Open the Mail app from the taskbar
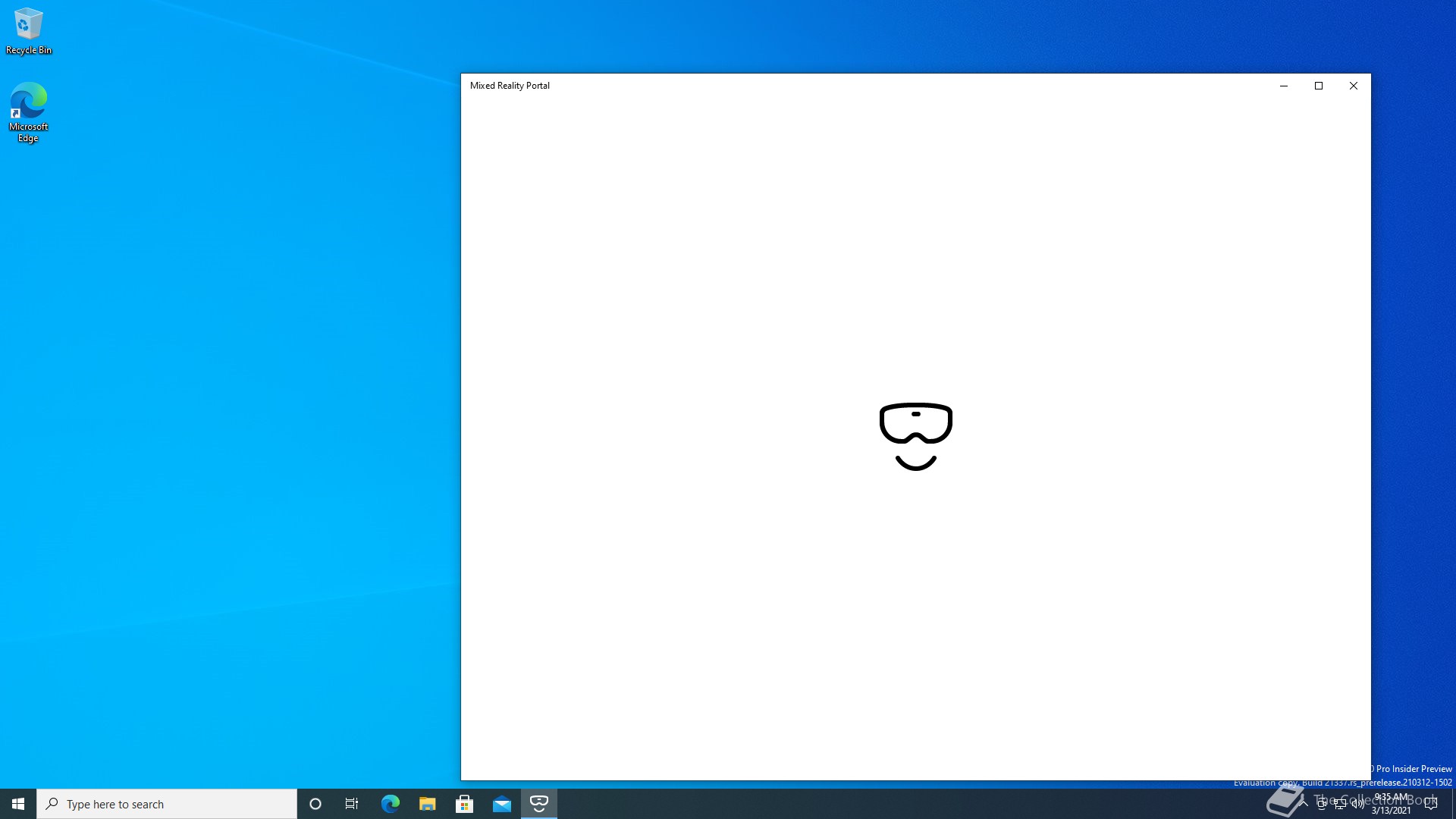The image size is (1456, 819). tap(502, 804)
